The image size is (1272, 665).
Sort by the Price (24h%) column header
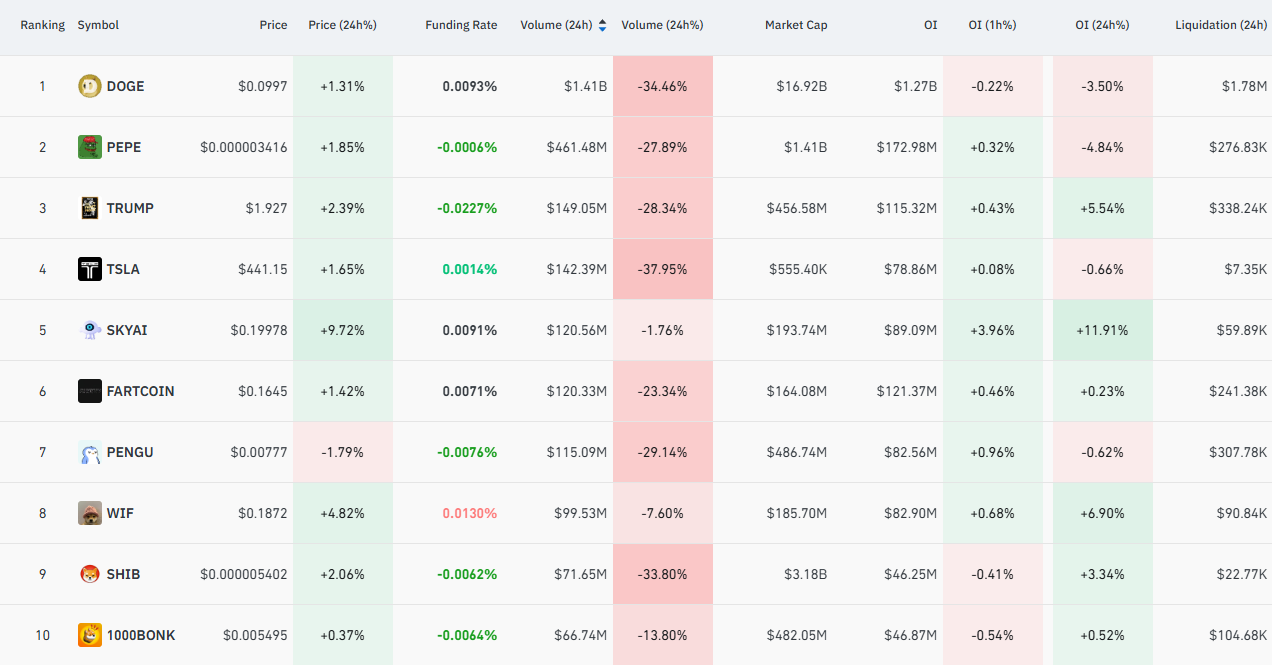(x=342, y=25)
